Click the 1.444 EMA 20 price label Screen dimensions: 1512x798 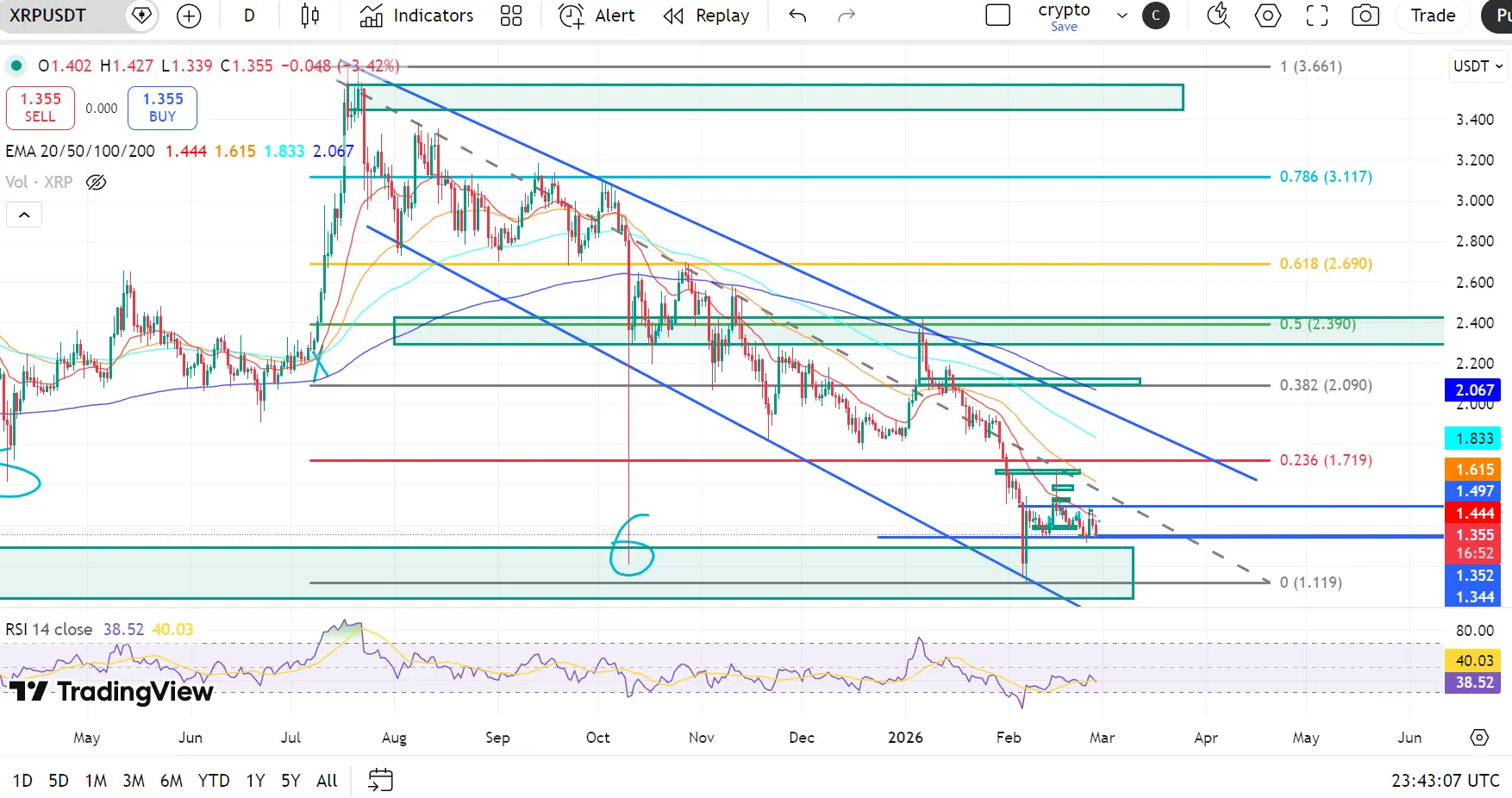pos(1473,514)
